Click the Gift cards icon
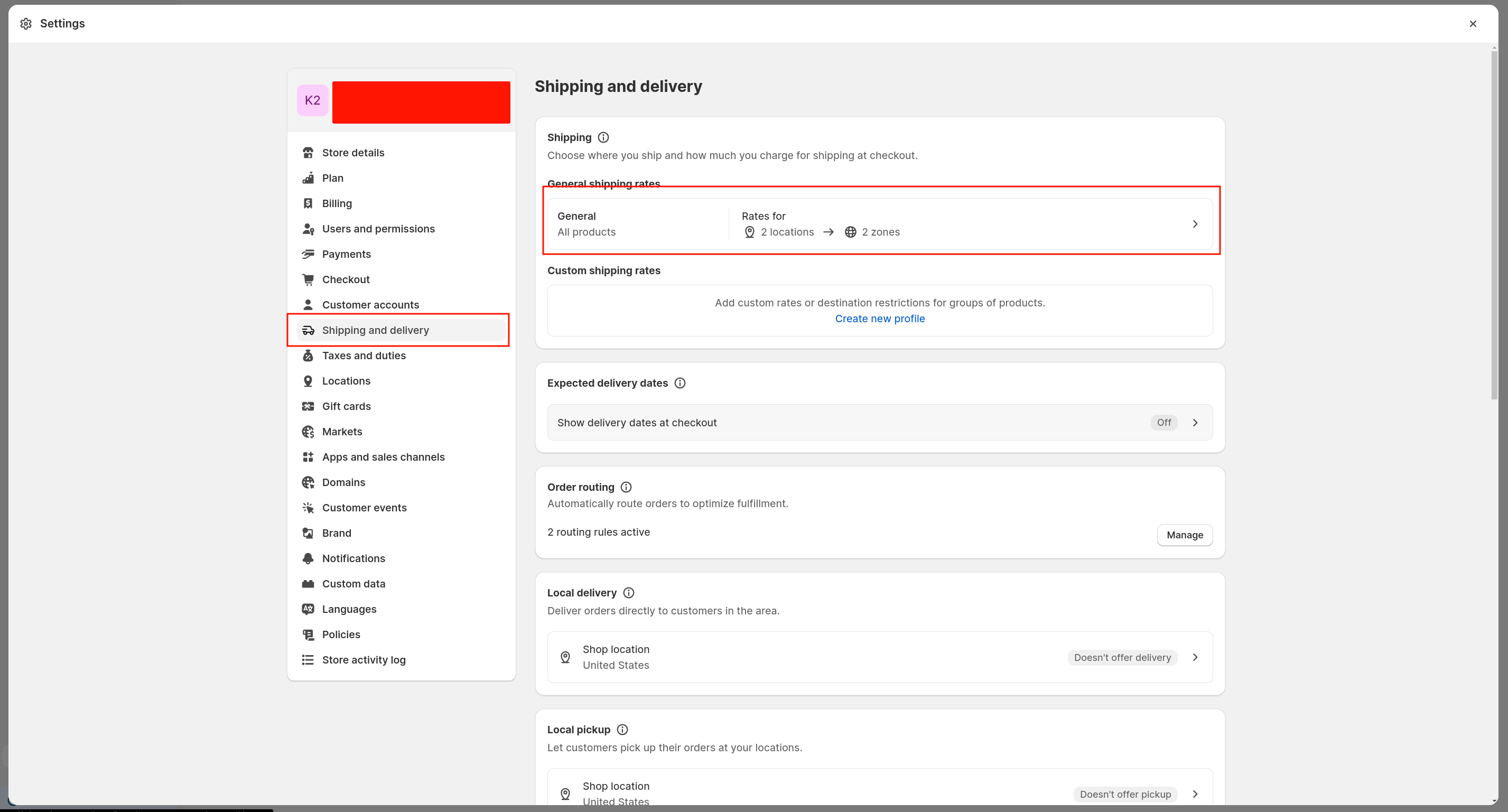Viewport: 1508px width, 812px height. [x=308, y=406]
